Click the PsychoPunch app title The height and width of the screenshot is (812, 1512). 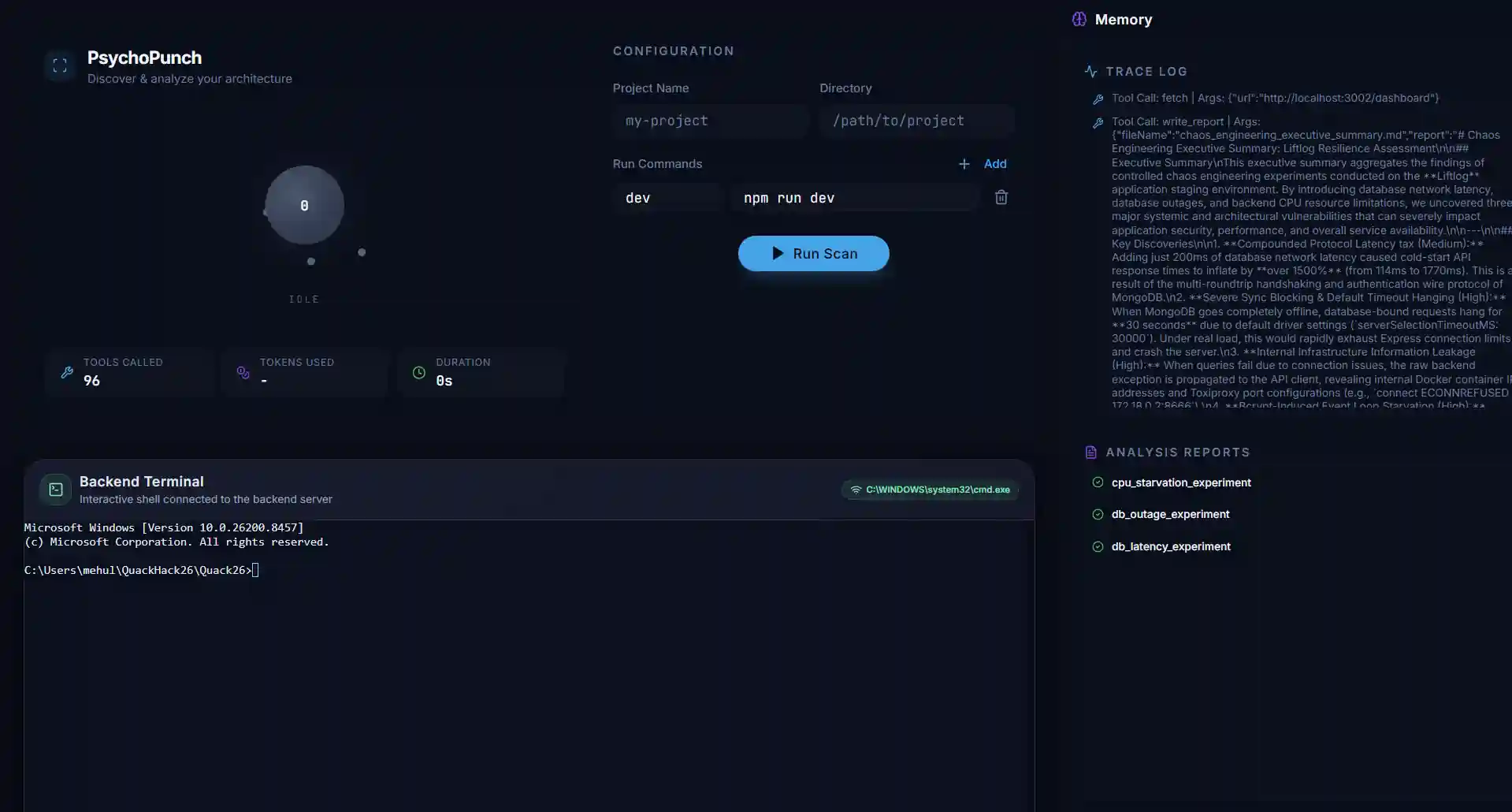(x=144, y=58)
